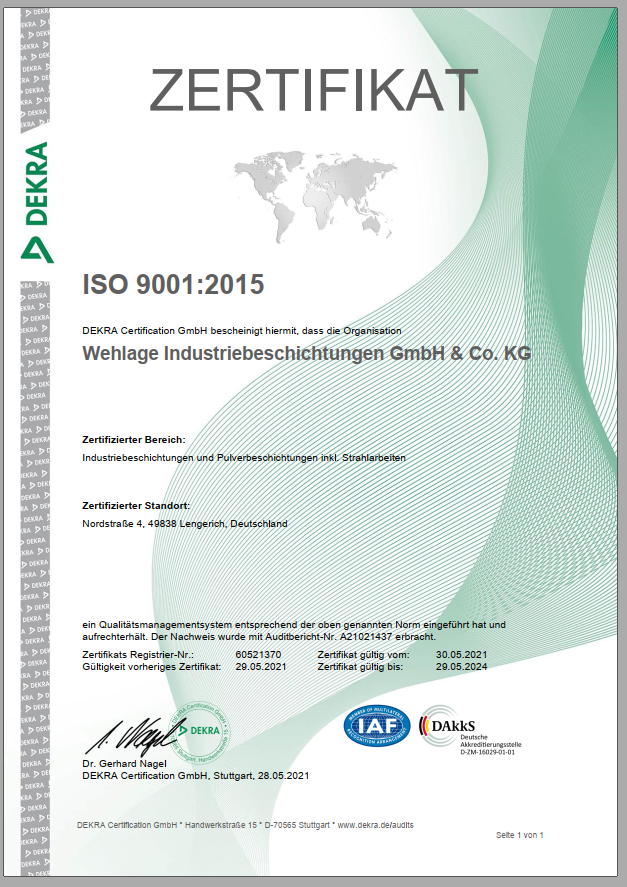Image resolution: width=627 pixels, height=887 pixels.
Task: Click the world map graphic
Action: pyautogui.click(x=315, y=196)
